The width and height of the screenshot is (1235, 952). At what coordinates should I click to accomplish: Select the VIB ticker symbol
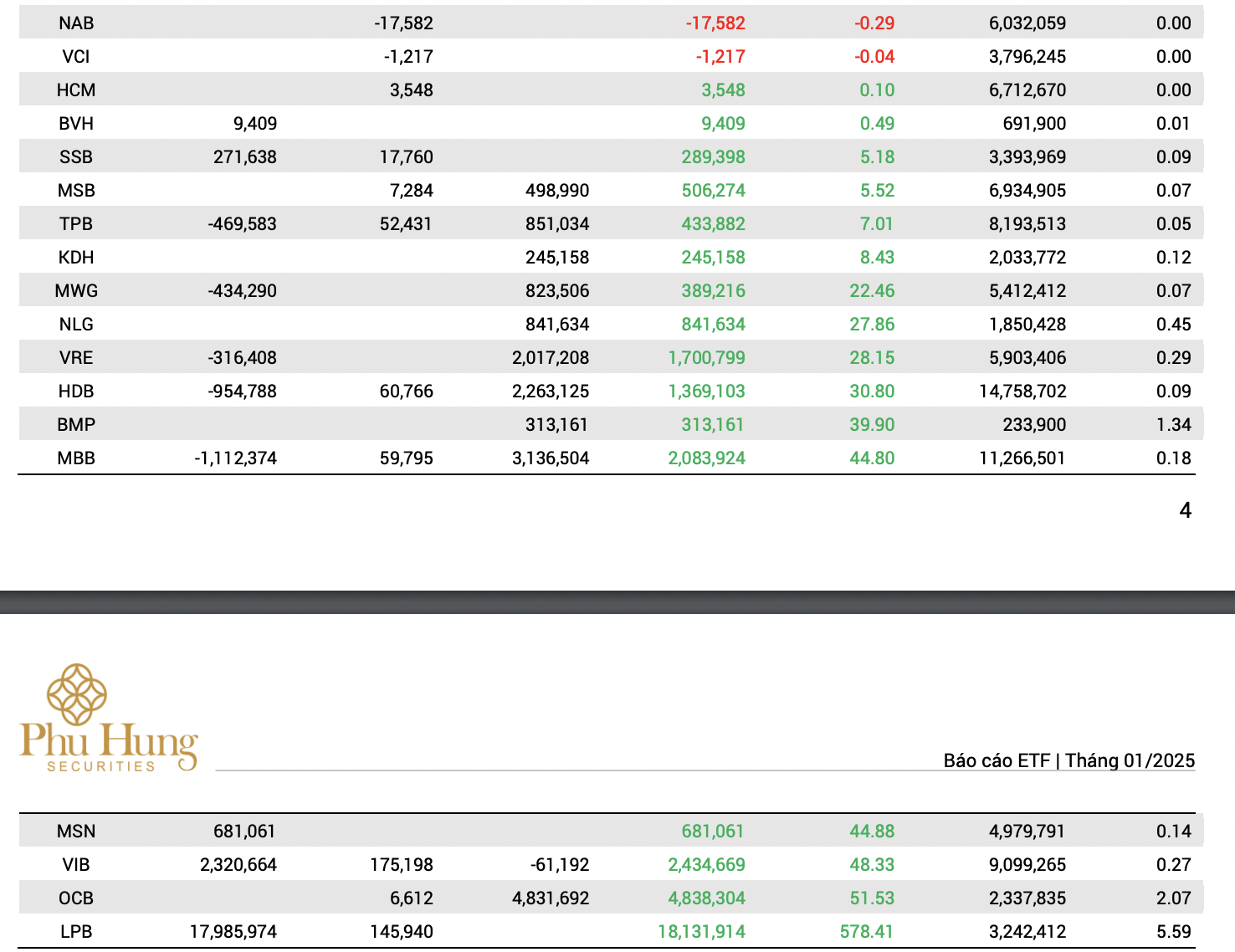[76, 865]
